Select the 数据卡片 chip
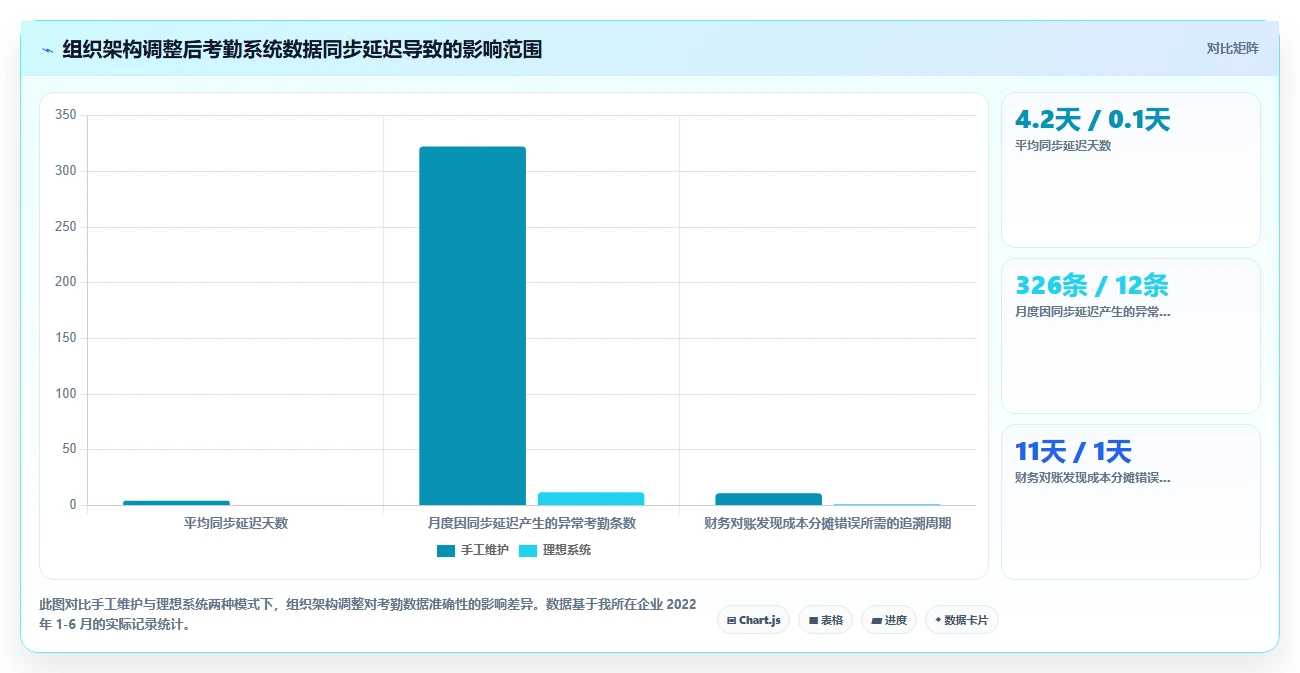This screenshot has height=673, width=1300. 961,620
